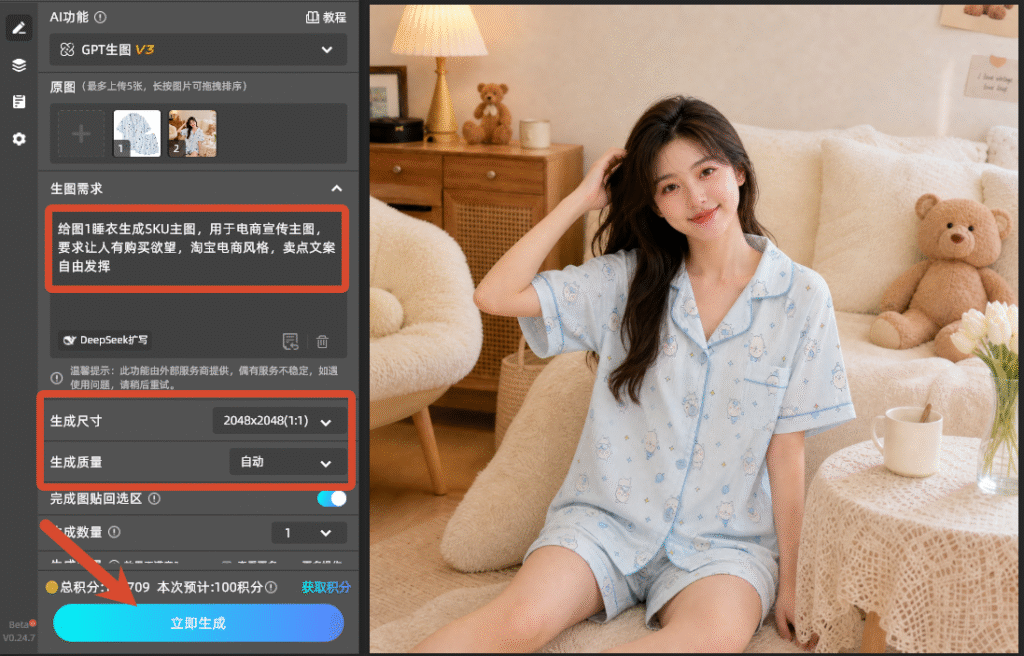Open the 生成尺寸 2048x2048 dropdown

(x=280, y=421)
